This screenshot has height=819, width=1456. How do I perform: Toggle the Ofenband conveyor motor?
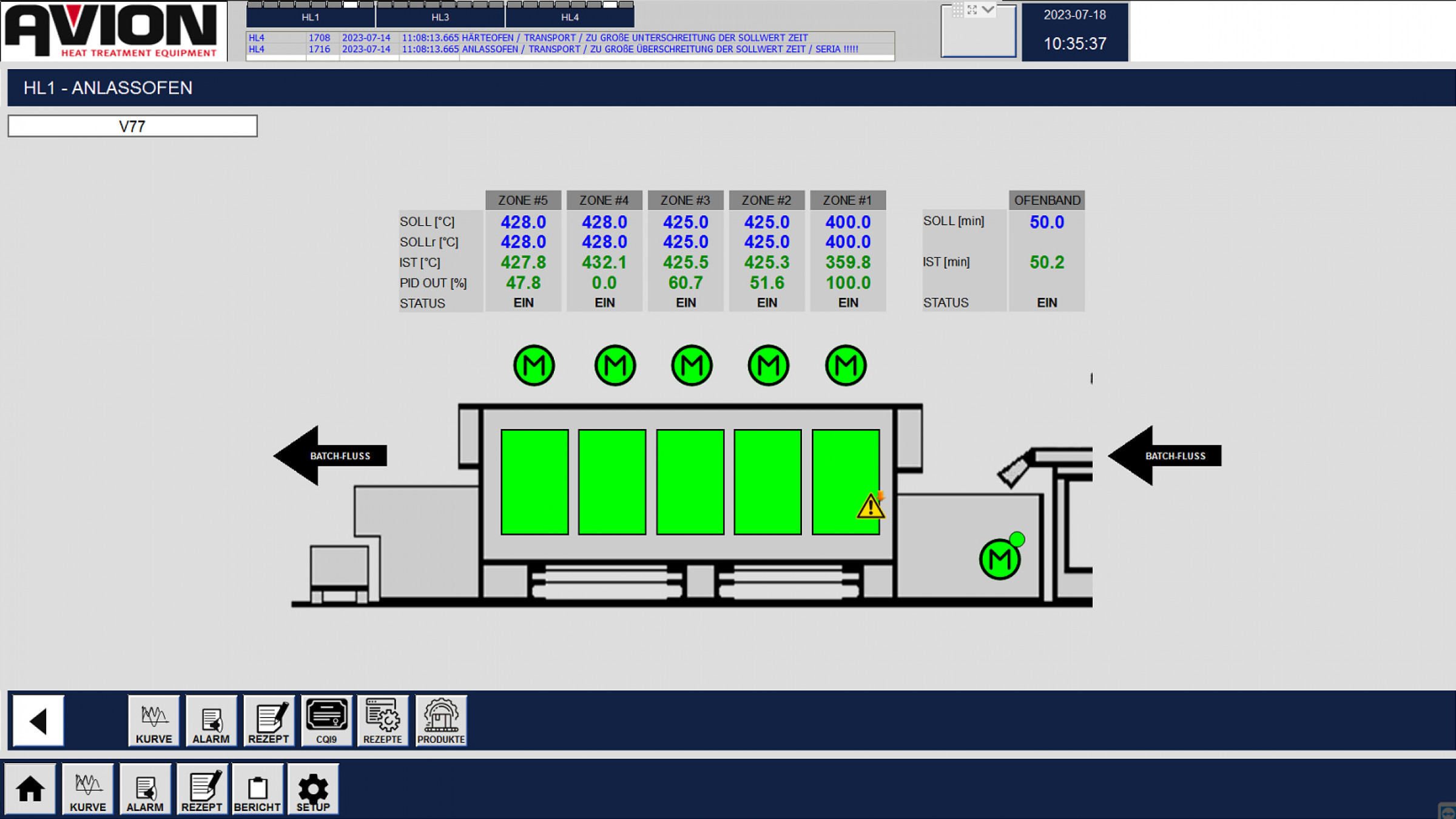pos(1000,559)
